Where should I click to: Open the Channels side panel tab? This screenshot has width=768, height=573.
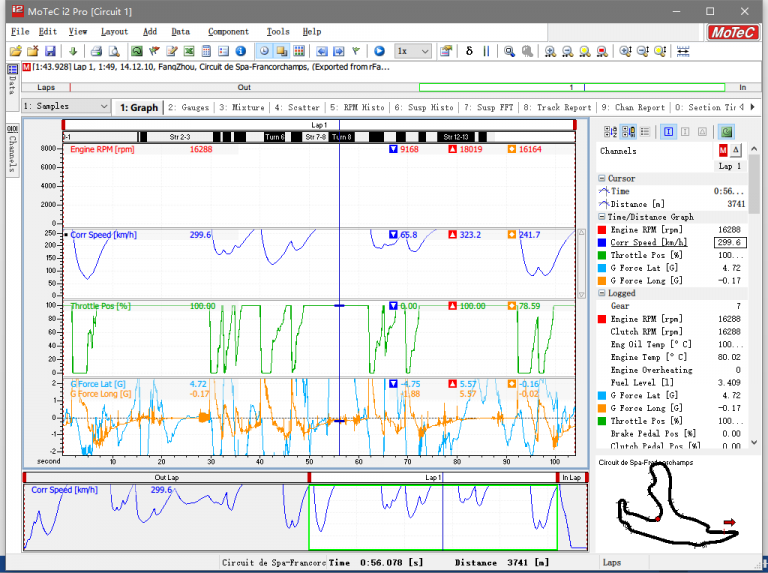[13, 149]
